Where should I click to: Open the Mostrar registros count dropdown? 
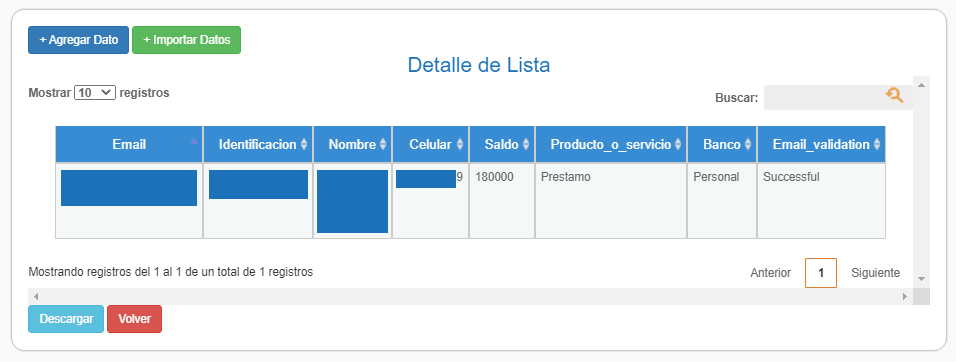point(95,93)
